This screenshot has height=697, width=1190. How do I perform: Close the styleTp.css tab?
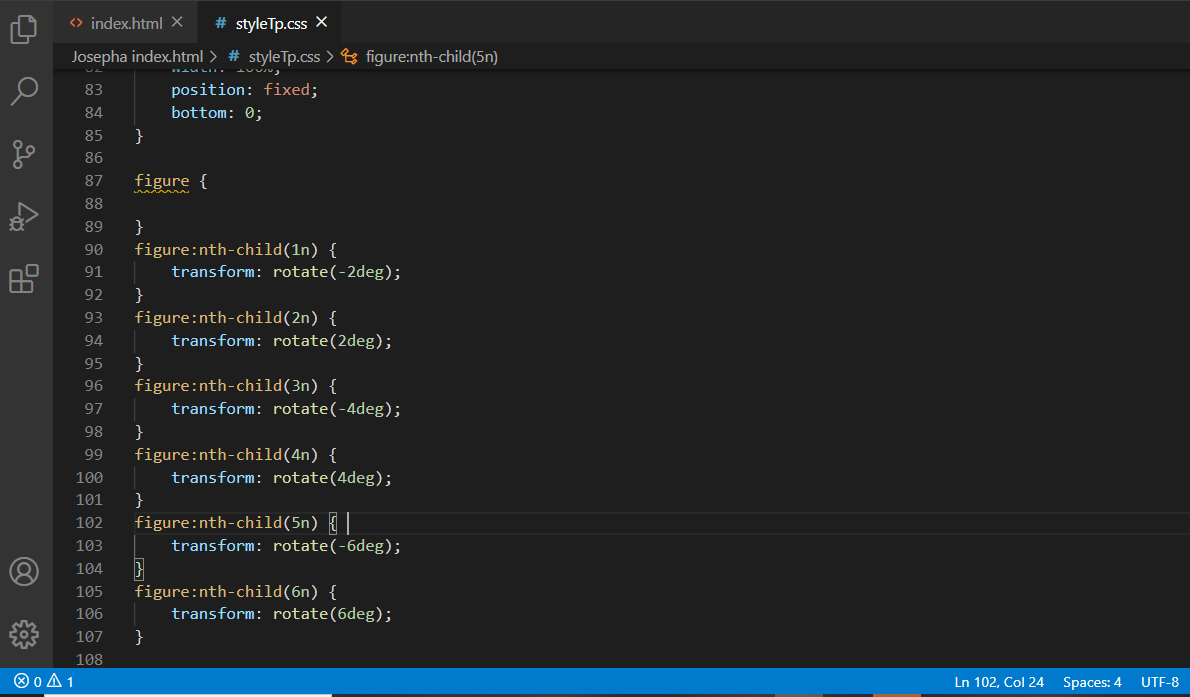pos(322,22)
